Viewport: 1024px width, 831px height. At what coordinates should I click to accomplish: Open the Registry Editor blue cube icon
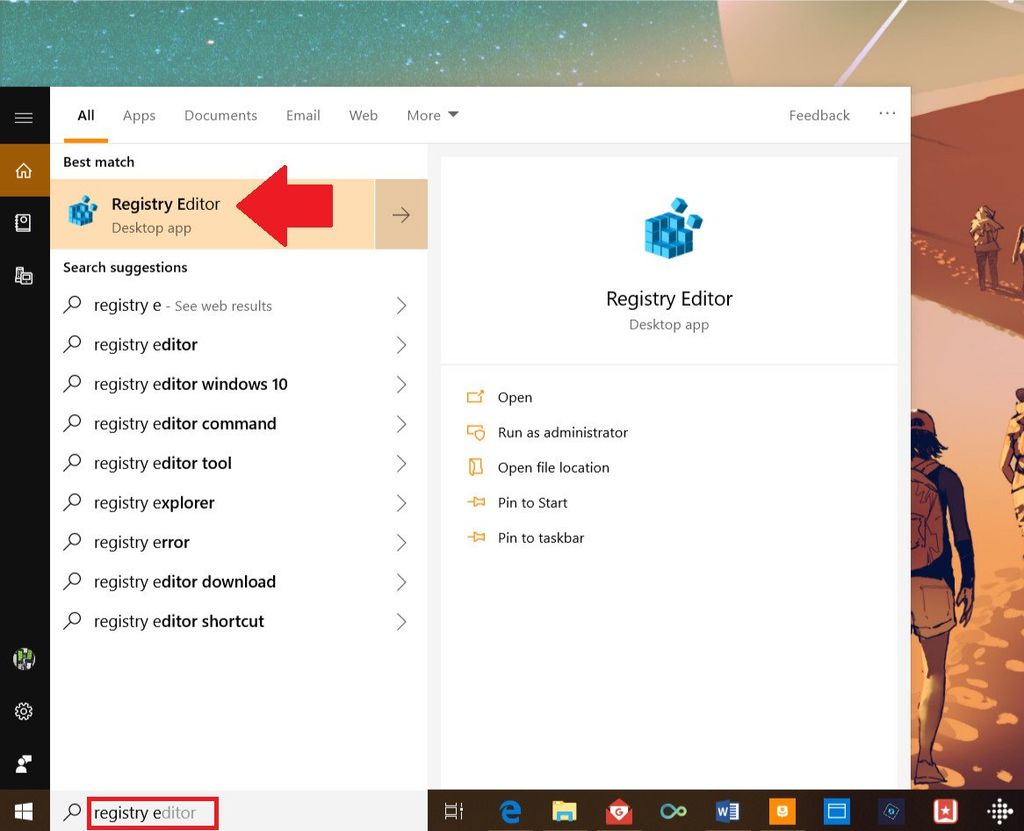click(x=81, y=212)
